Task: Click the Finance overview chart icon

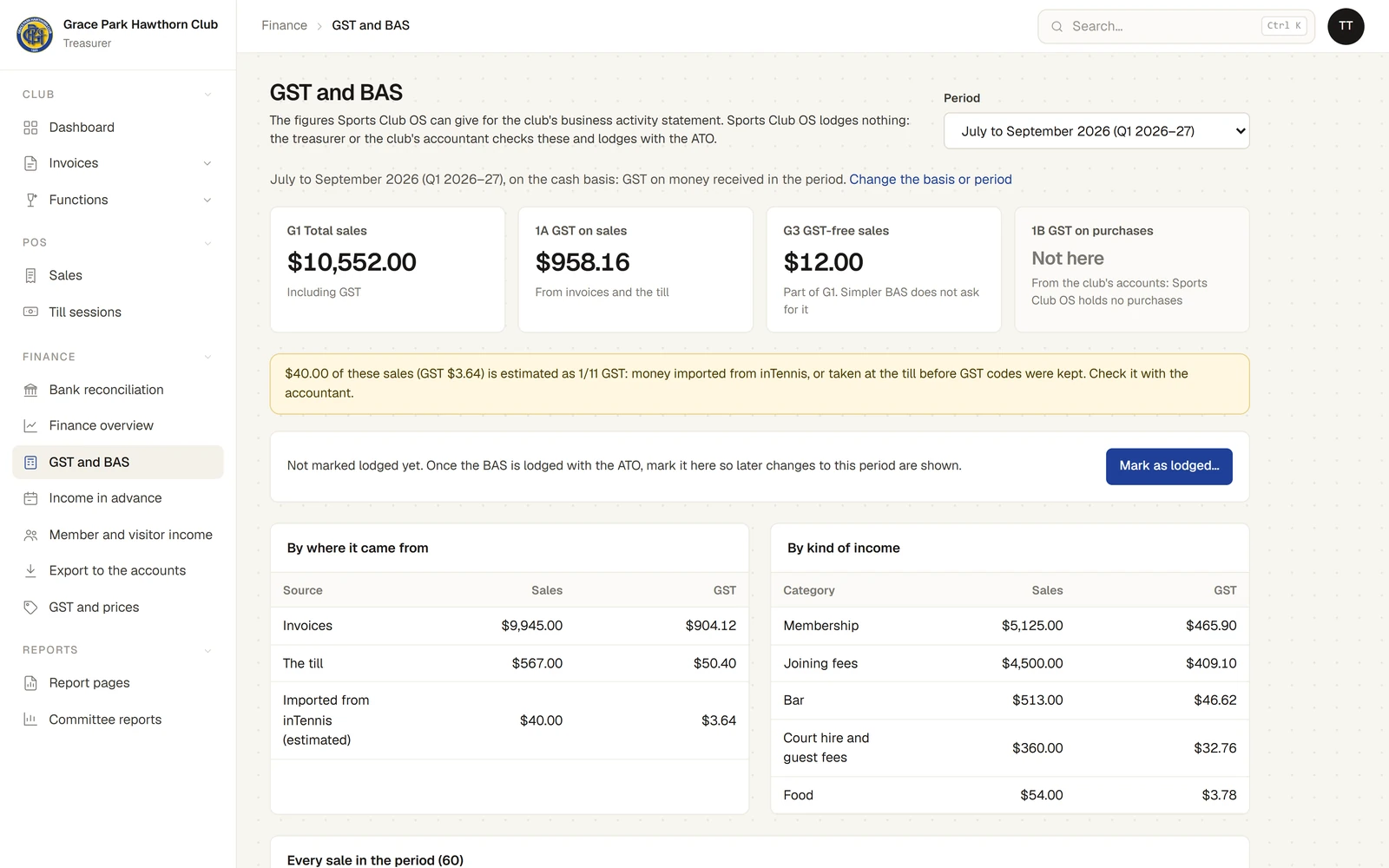Action: [30, 425]
